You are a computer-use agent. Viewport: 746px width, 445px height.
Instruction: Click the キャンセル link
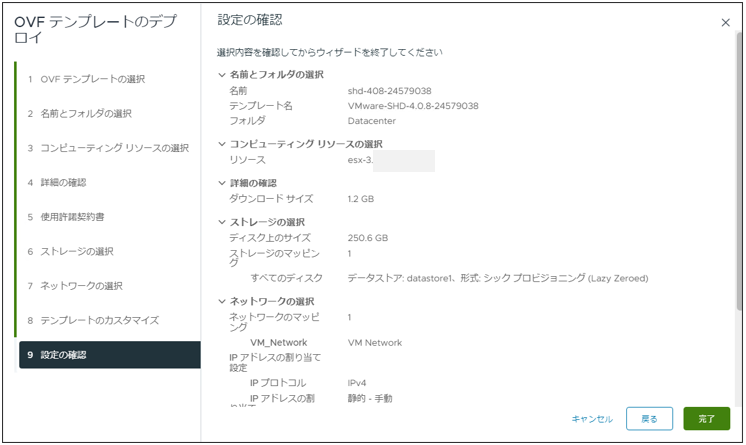click(592, 419)
